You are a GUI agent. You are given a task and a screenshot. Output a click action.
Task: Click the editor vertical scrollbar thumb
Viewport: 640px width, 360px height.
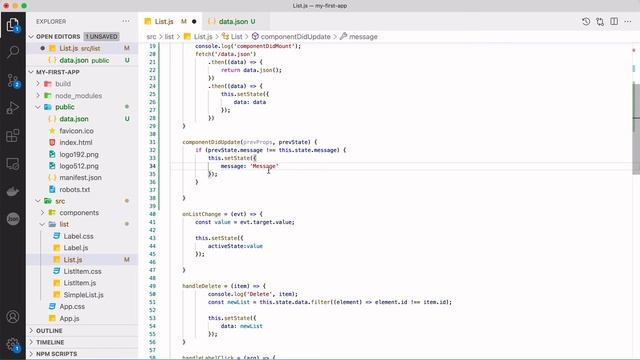(636, 129)
